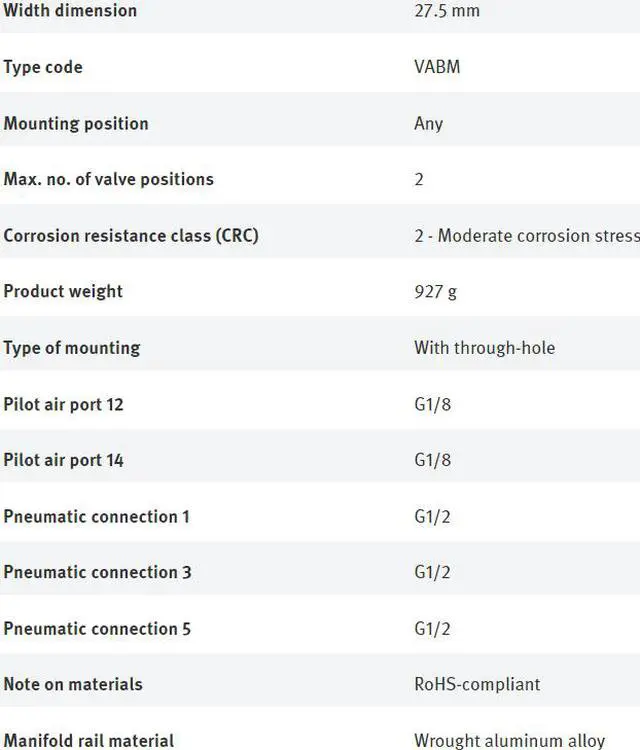Click the Note on materials label
This screenshot has width=640, height=750.
click(x=73, y=684)
